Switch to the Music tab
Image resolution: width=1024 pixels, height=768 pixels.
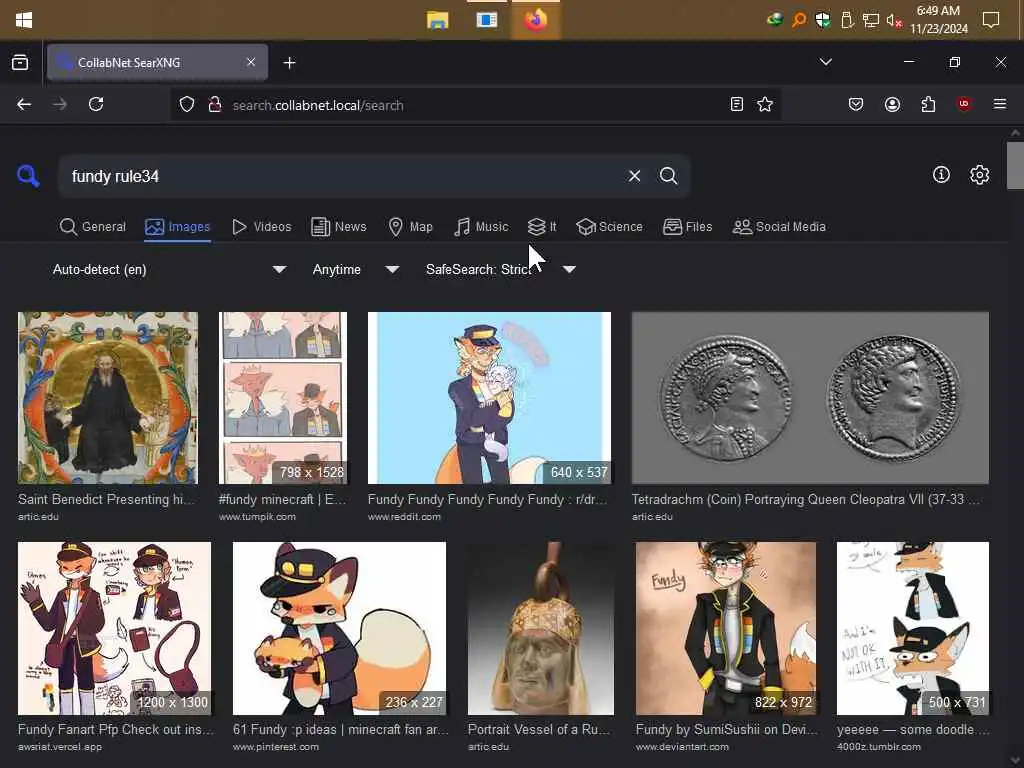(481, 227)
